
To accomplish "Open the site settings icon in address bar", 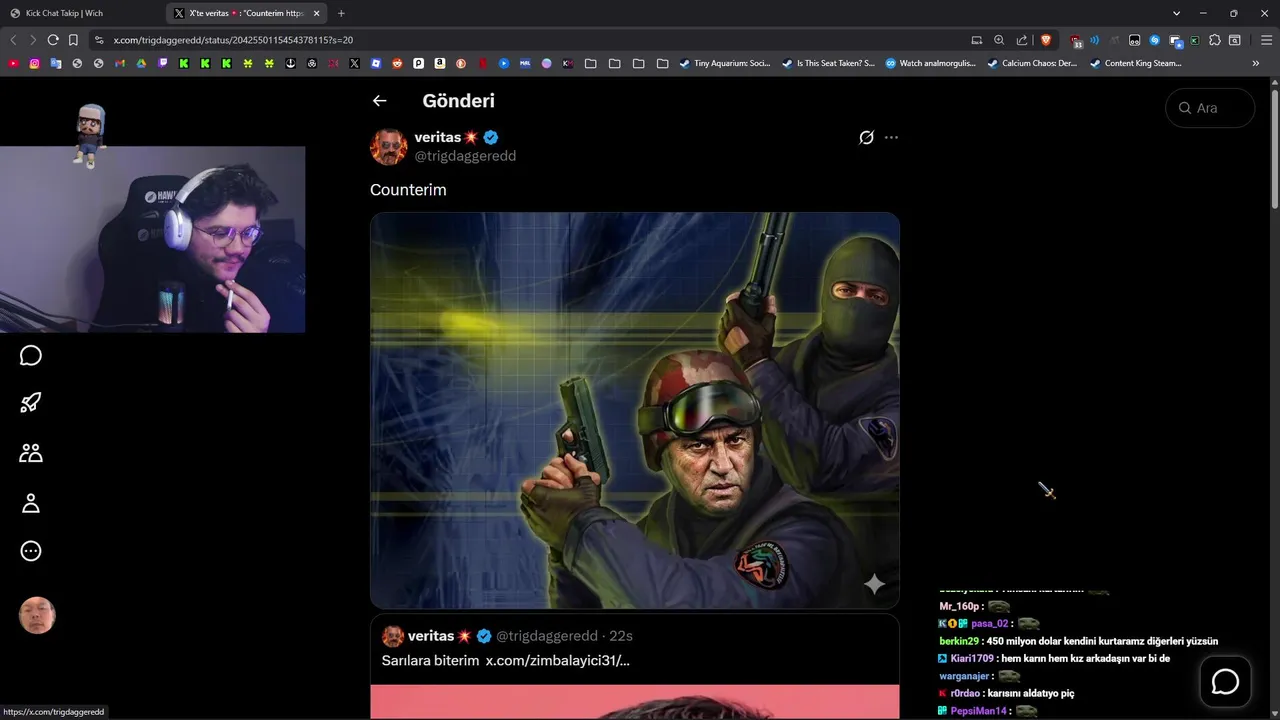I will coord(98,40).
